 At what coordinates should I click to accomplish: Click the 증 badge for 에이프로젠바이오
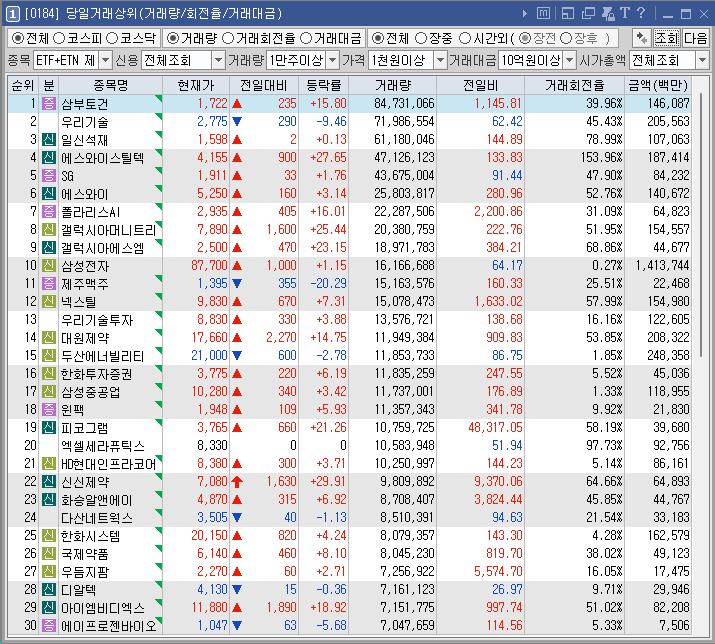tap(49, 625)
